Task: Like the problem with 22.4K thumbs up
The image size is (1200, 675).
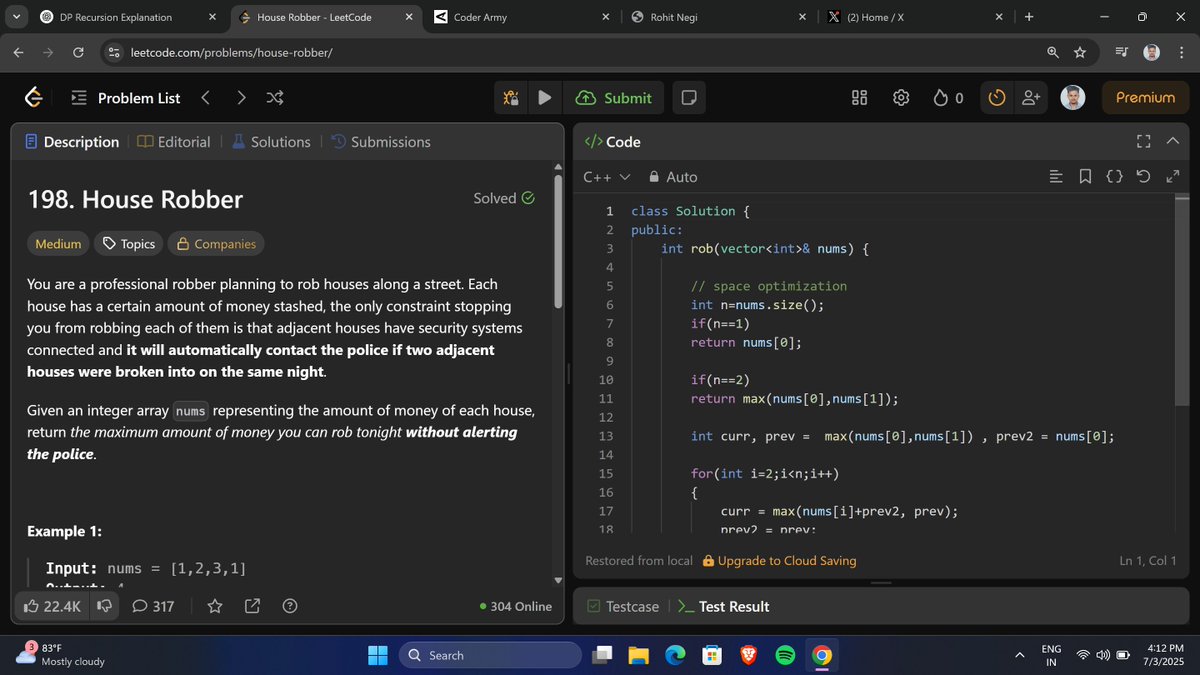Action: (52, 606)
